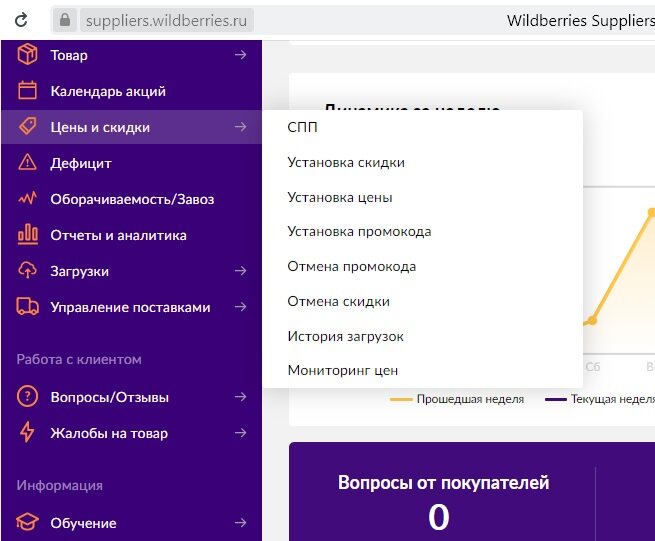The image size is (655, 541).
Task: Open the Загрузки menu item
Action: click(79, 272)
